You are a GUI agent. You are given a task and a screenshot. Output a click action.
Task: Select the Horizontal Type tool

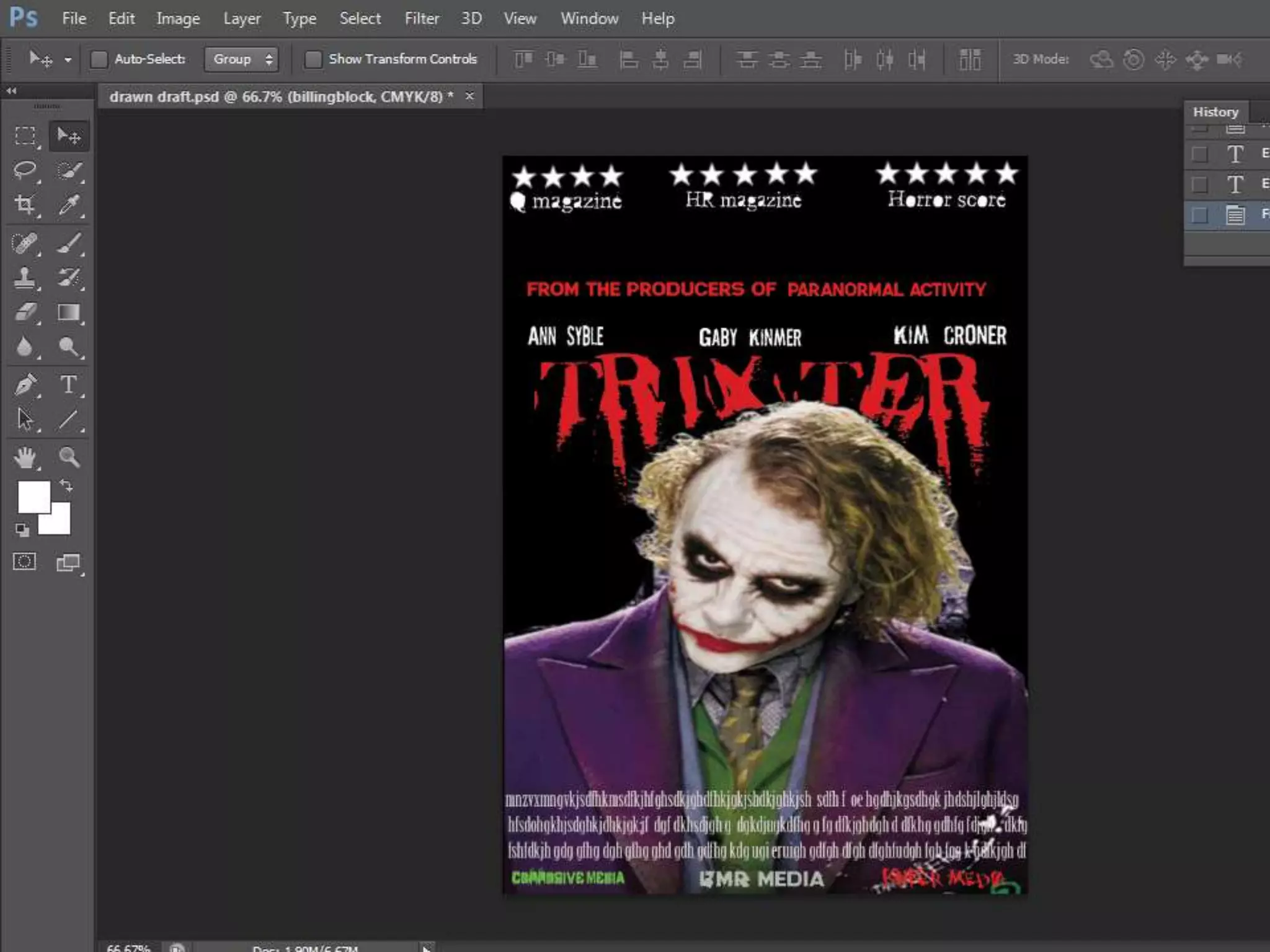click(x=69, y=385)
